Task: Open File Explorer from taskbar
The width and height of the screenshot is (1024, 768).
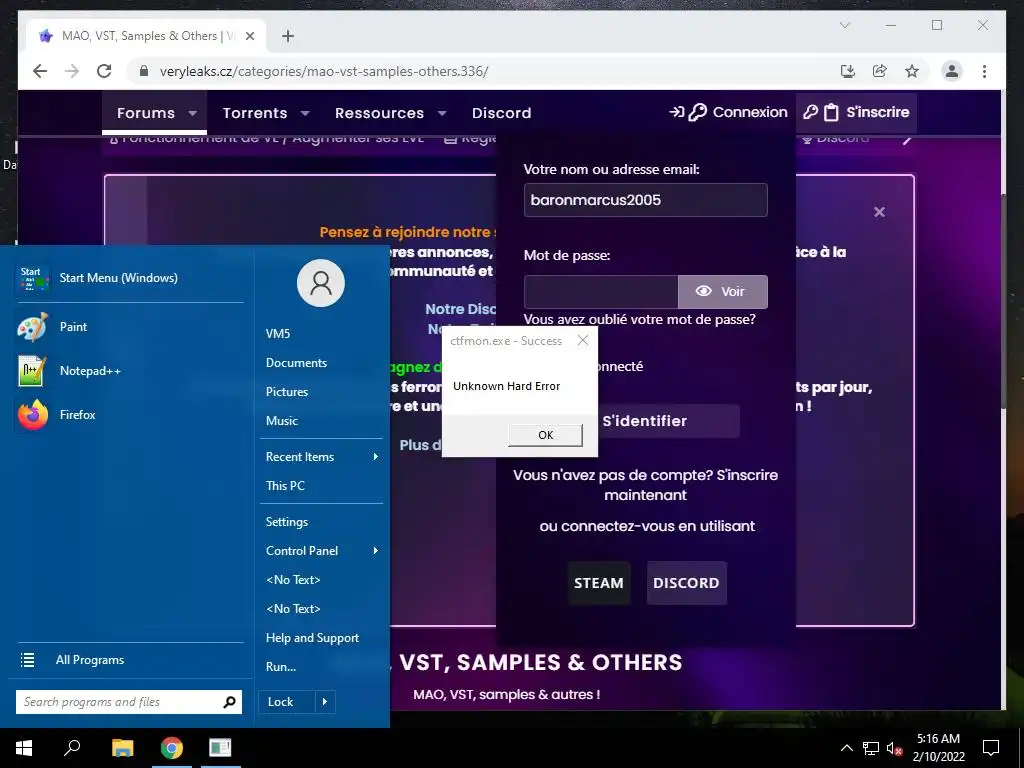Action: tap(122, 748)
